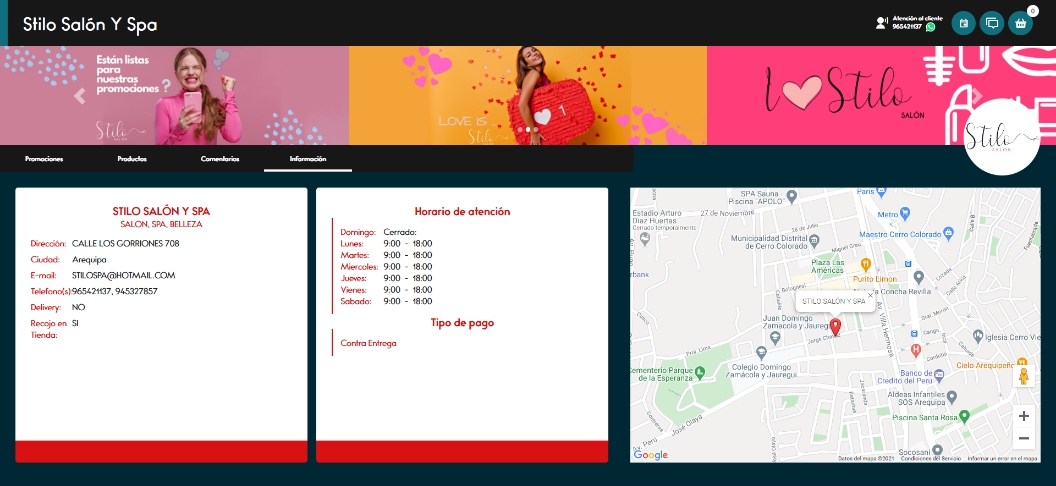The height and width of the screenshot is (486, 1056).
Task: Click the orange Love is Stilo banner
Action: pyautogui.click(x=528, y=96)
